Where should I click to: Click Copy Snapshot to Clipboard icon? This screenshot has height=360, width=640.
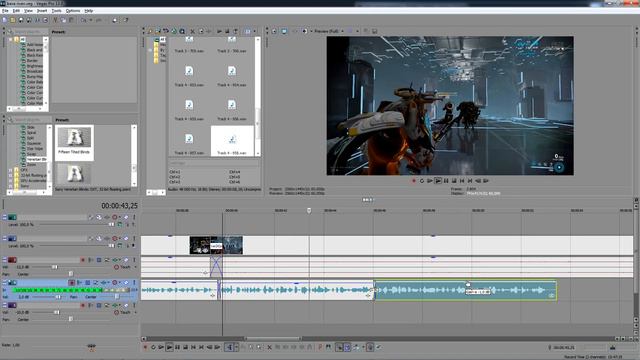tap(366, 31)
